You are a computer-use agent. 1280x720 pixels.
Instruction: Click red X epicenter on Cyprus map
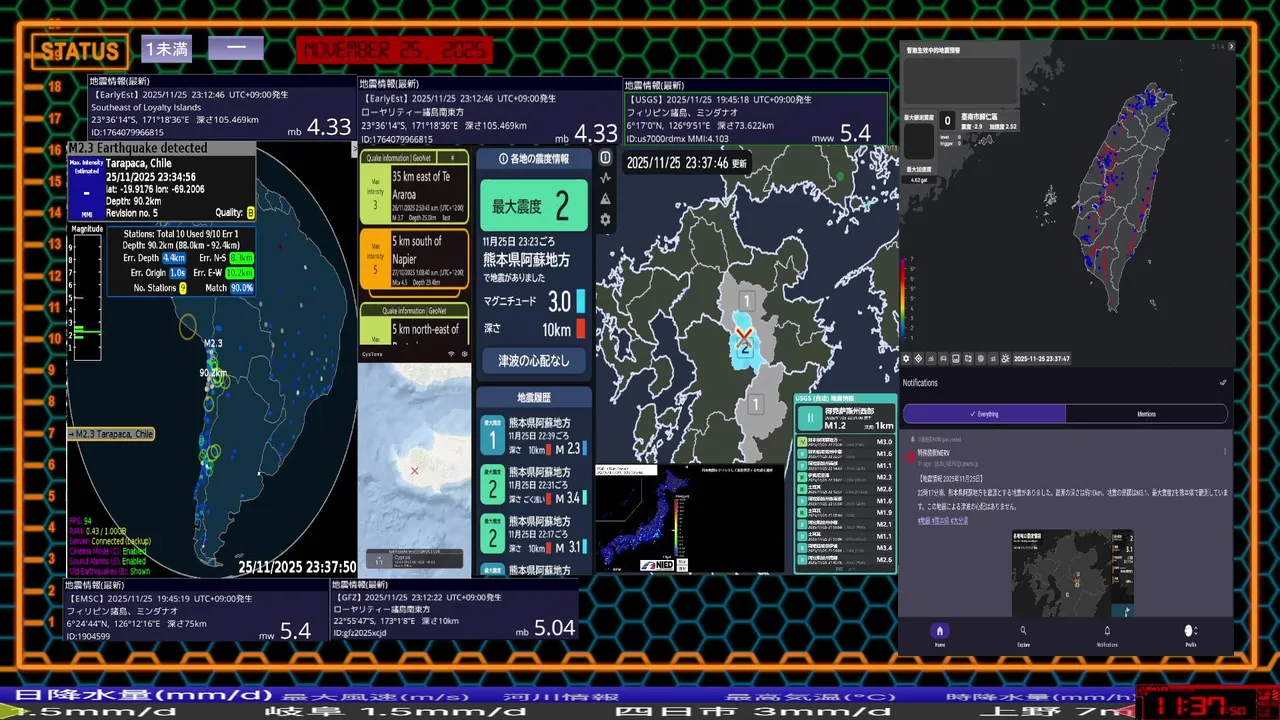coord(414,470)
